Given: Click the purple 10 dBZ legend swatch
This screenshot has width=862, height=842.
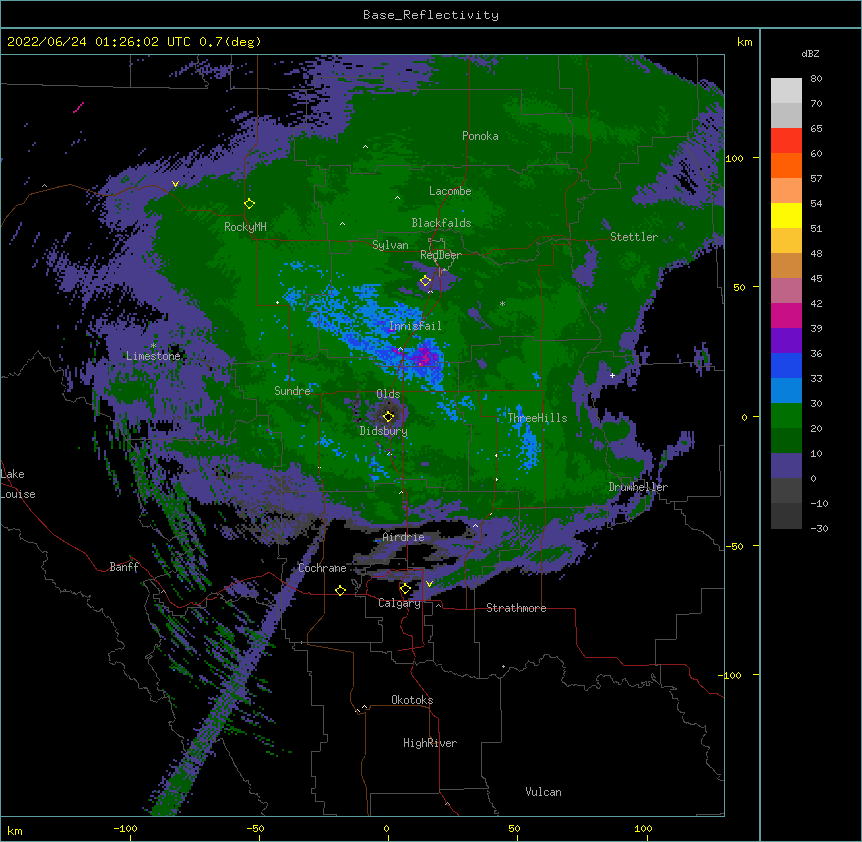Looking at the screenshot, I should 786,466.
